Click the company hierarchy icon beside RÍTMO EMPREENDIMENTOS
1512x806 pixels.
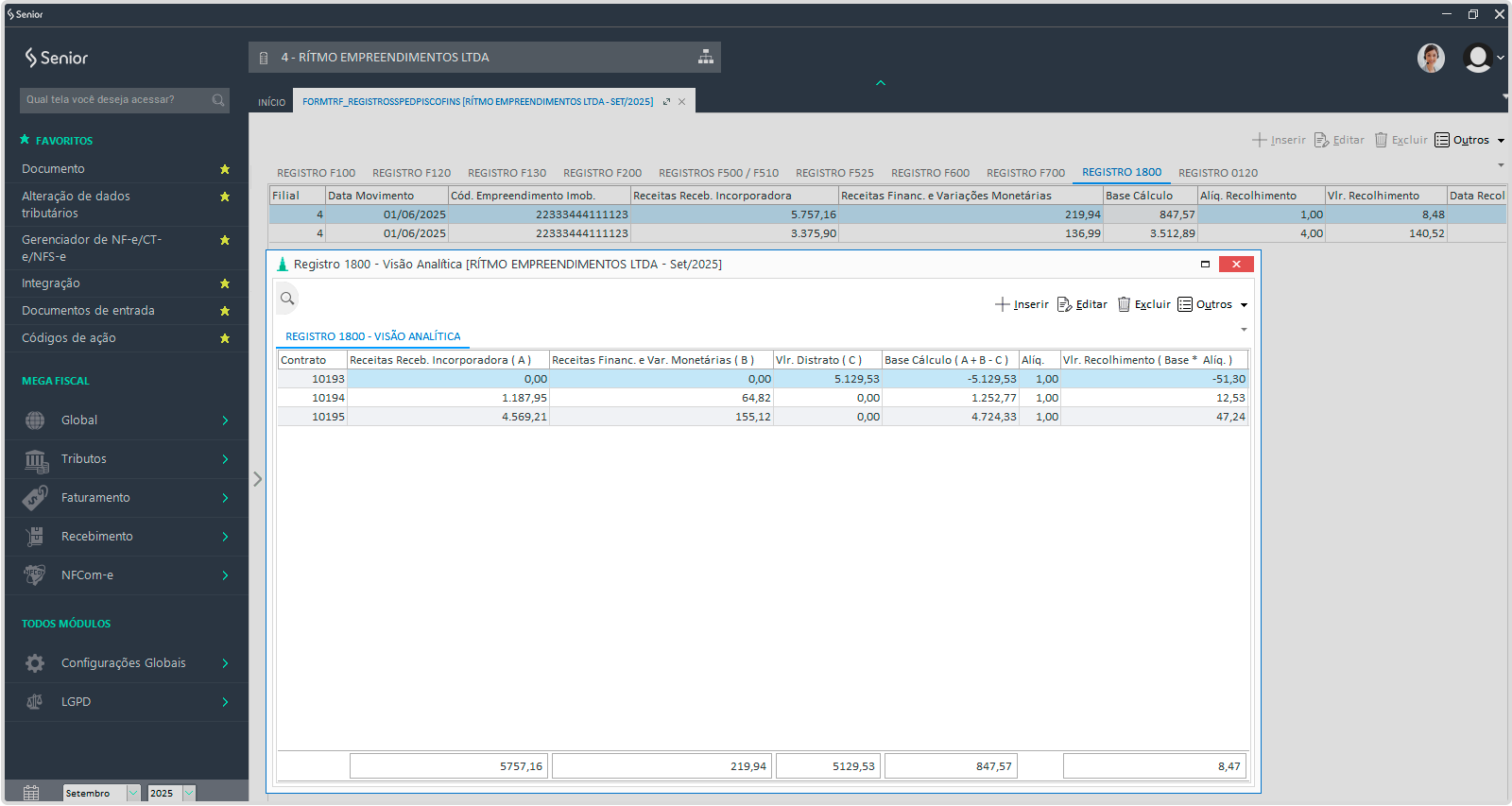pyautogui.click(x=705, y=57)
